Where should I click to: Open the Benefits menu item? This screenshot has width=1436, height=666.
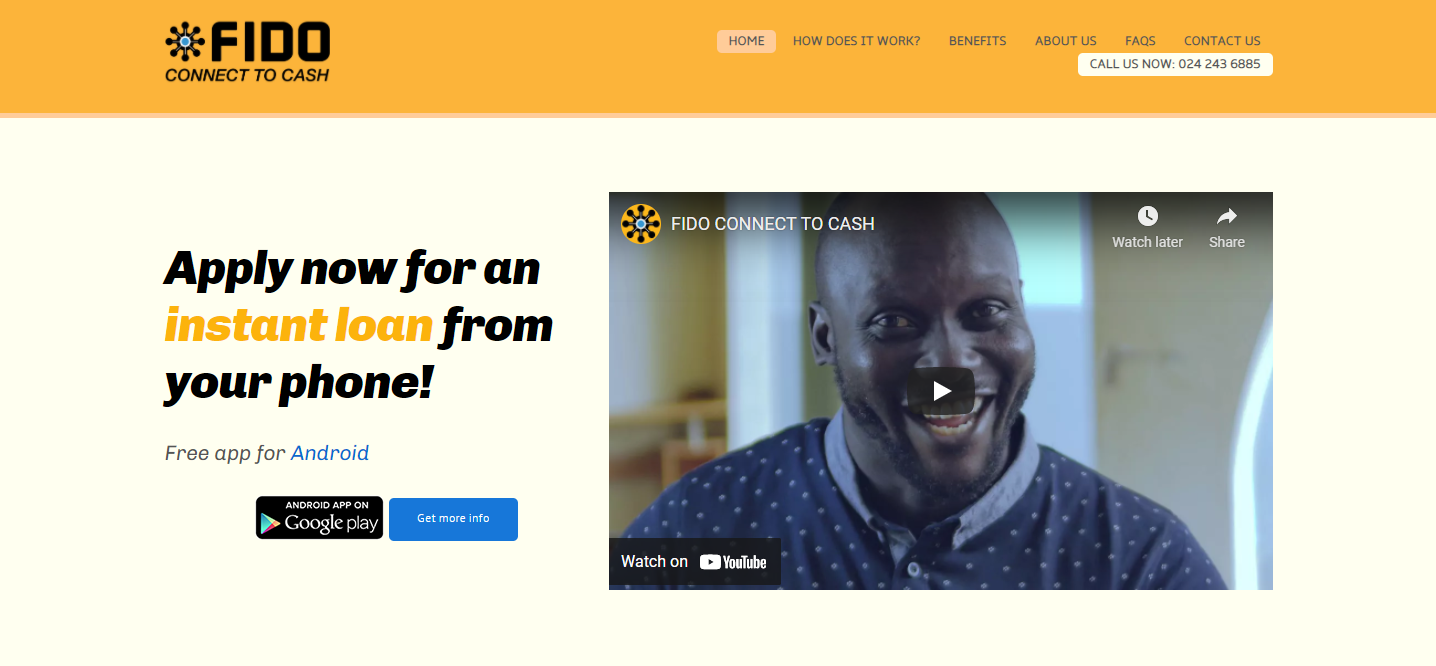click(978, 41)
